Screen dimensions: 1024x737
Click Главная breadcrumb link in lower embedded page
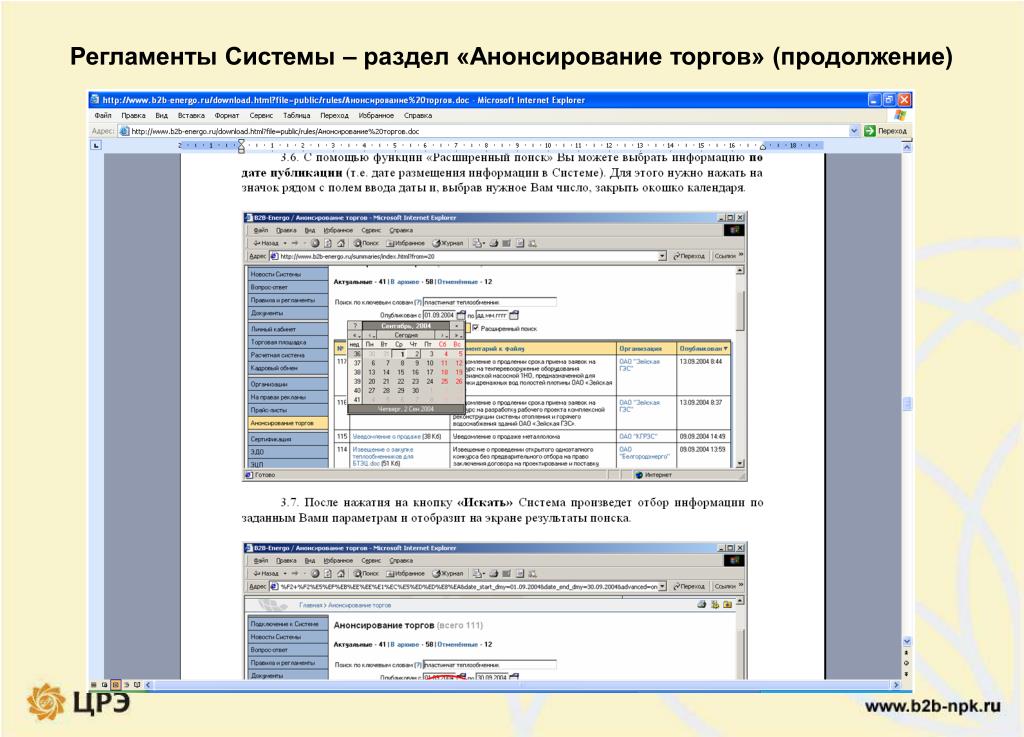tap(311, 605)
